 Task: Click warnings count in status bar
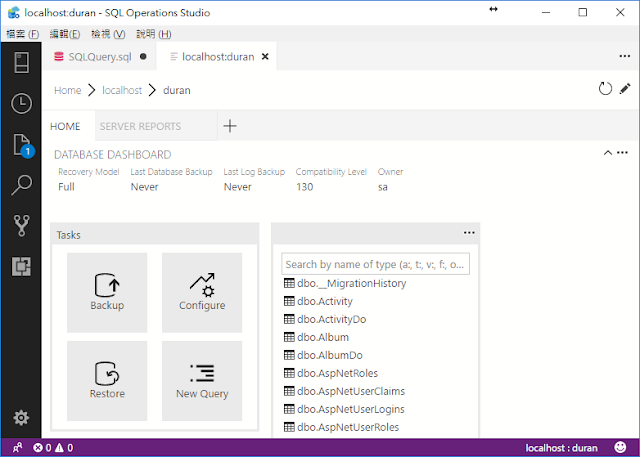(x=64, y=448)
